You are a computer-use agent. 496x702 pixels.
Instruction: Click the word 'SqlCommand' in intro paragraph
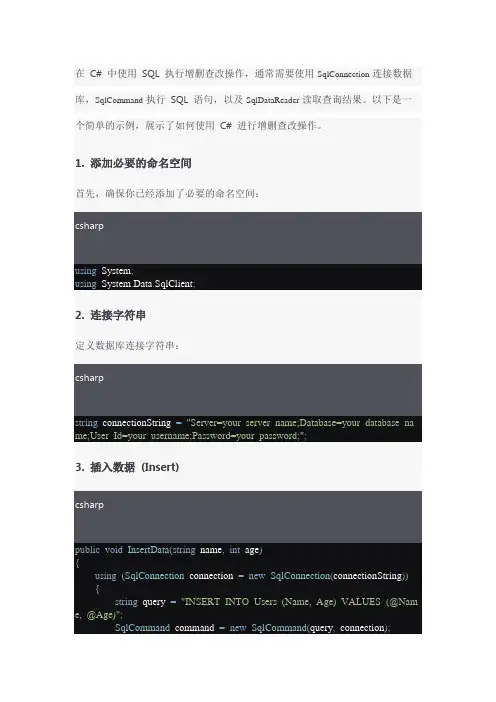(119, 100)
